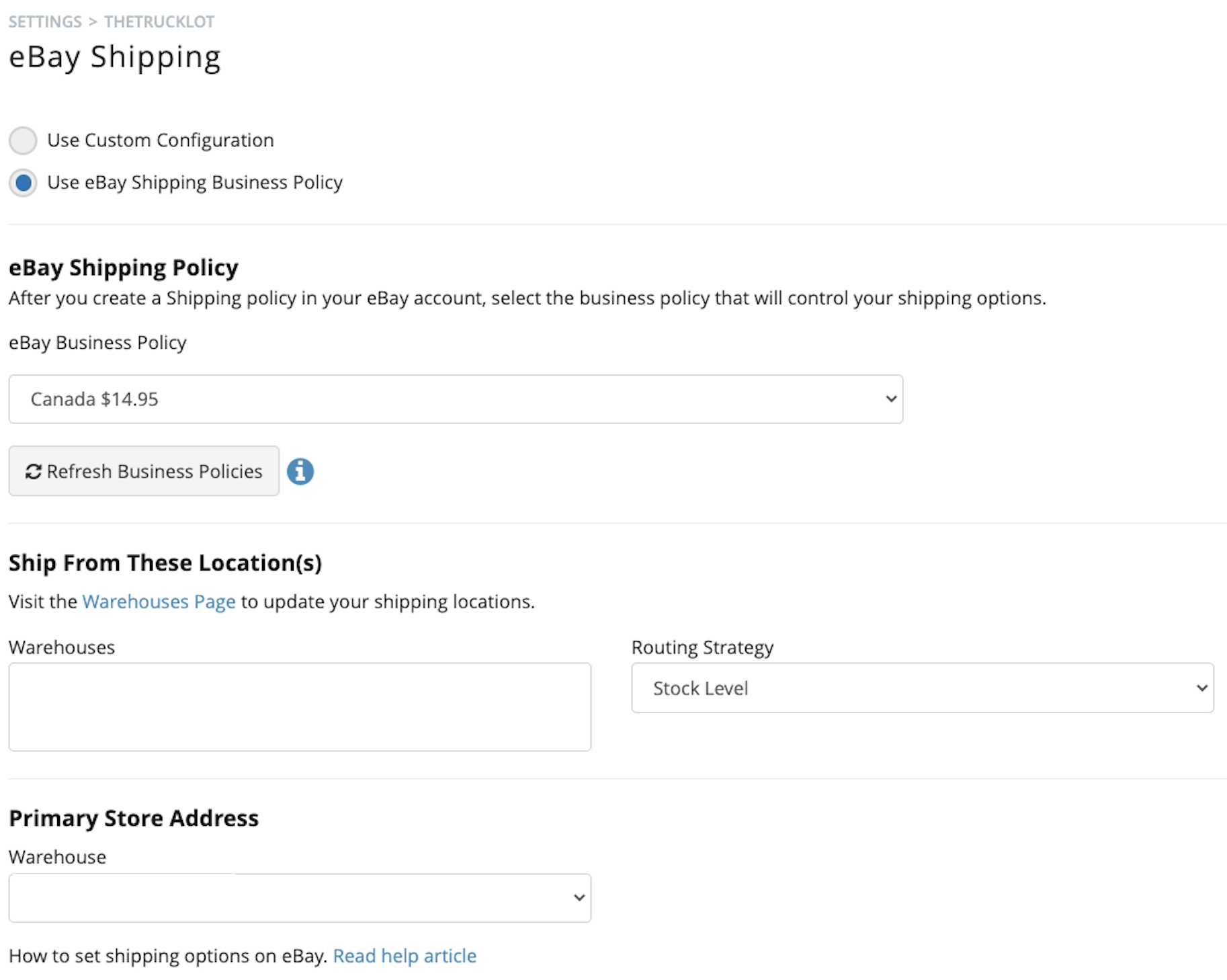
Task: Open the Primary Store Warehouse dropdown
Action: (300, 898)
